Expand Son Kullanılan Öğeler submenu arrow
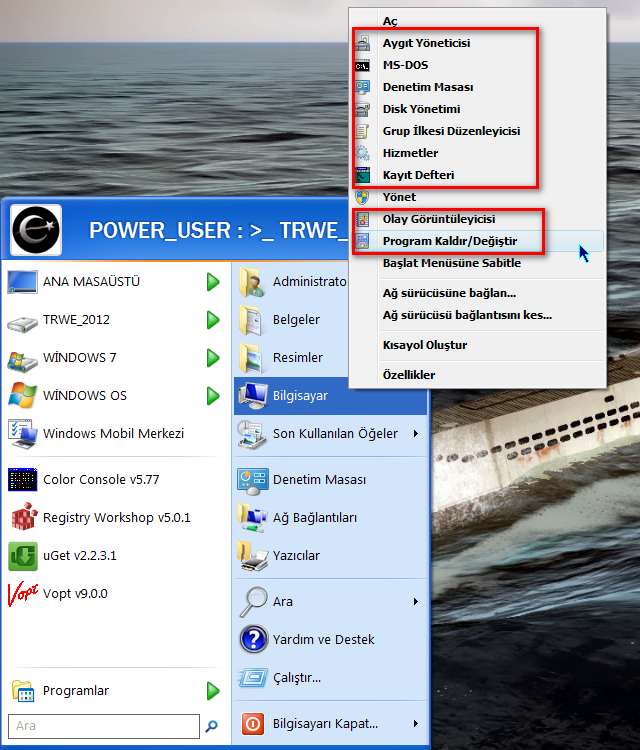The height and width of the screenshot is (750, 640). 416,433
